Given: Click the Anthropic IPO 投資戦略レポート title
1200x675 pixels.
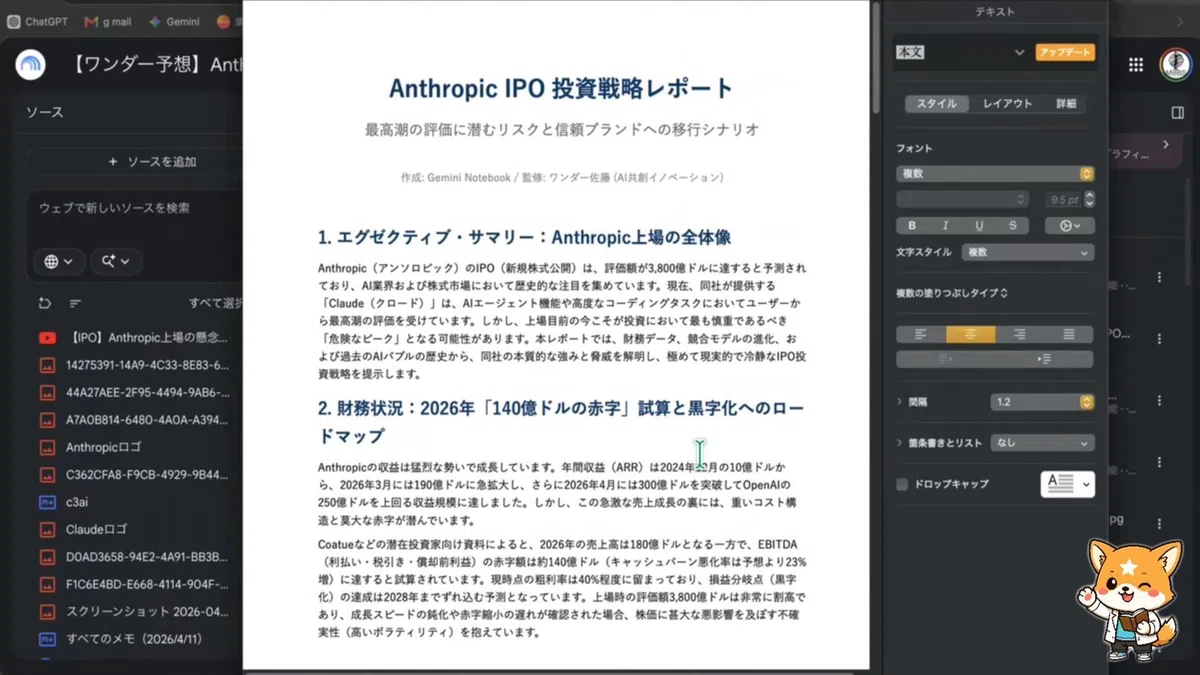Looking at the screenshot, I should point(562,88).
